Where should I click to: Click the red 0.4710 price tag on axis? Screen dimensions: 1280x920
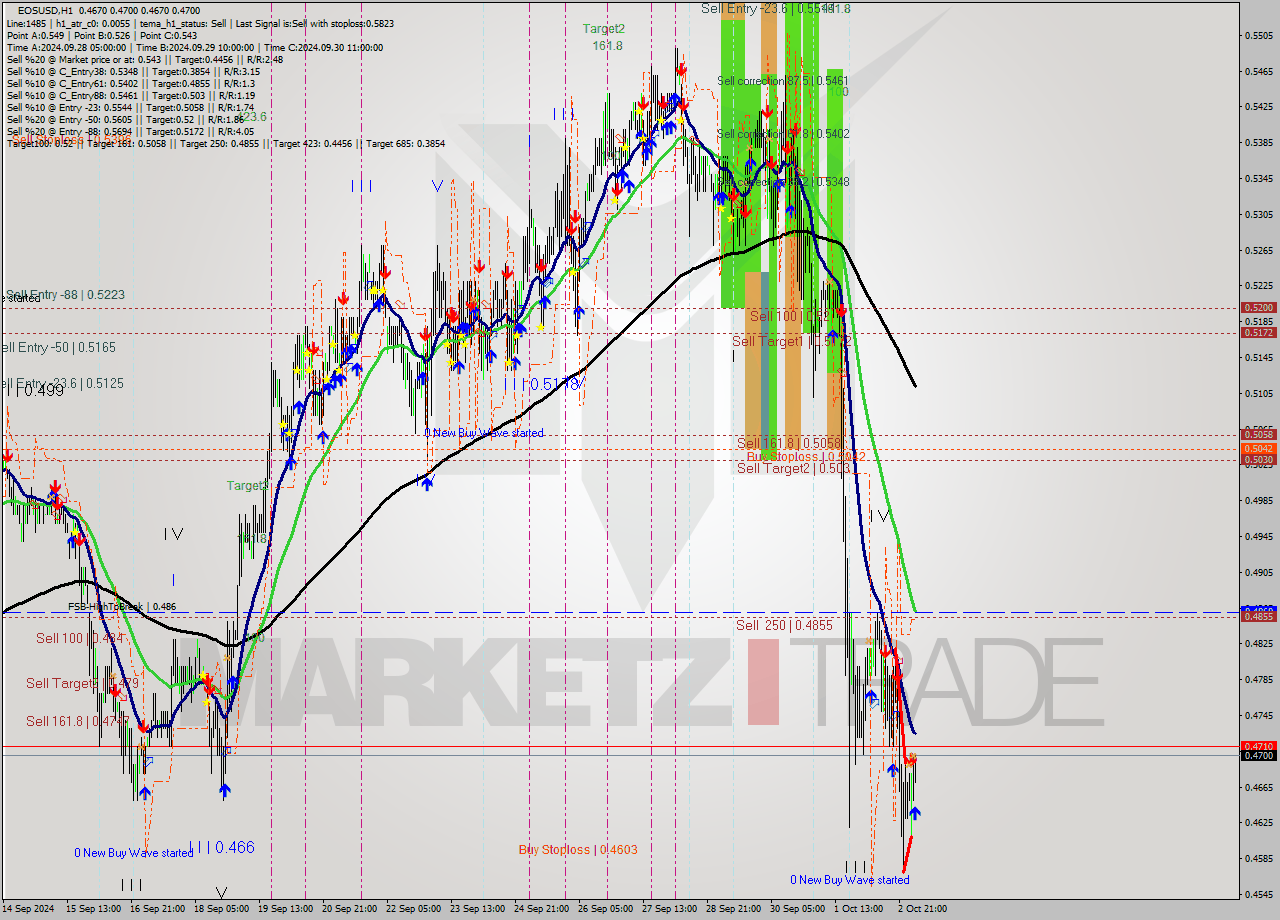(x=1257, y=746)
